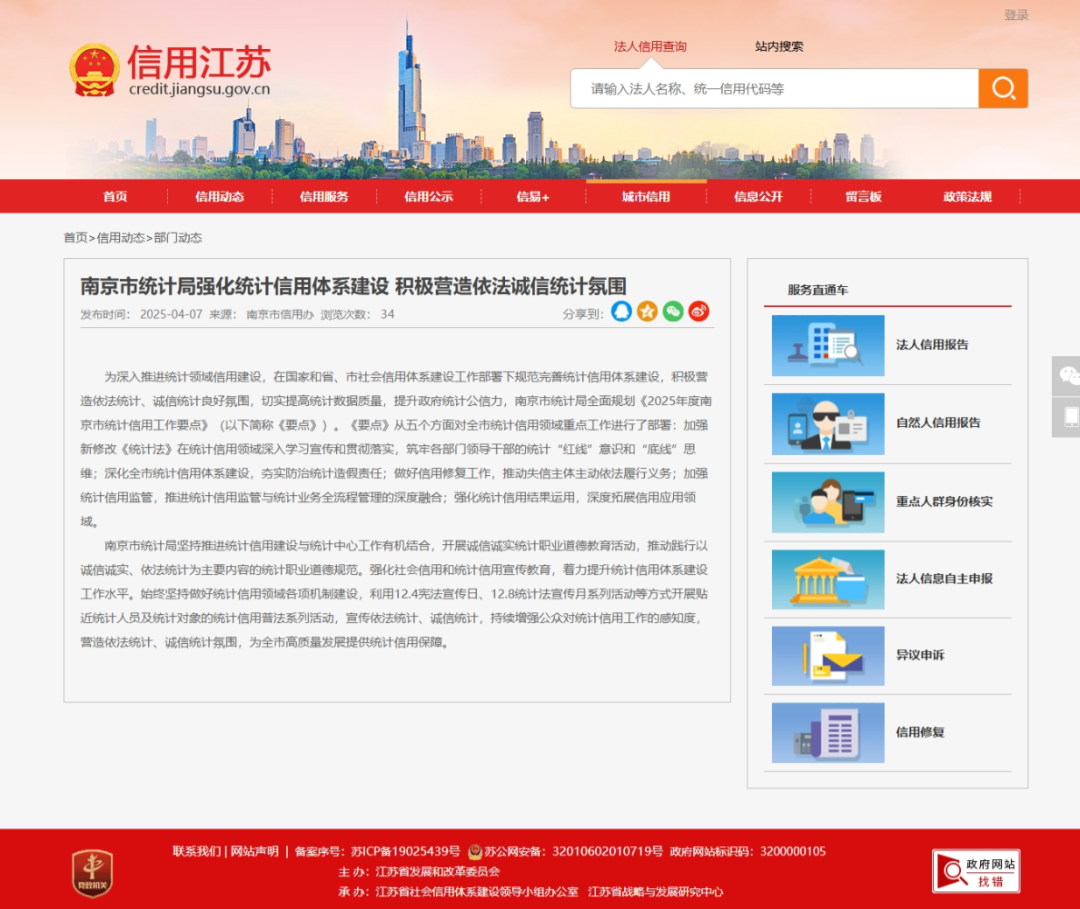The height and width of the screenshot is (909, 1080).
Task: Click 信用动态 in the breadcrumb
Action: tap(120, 238)
